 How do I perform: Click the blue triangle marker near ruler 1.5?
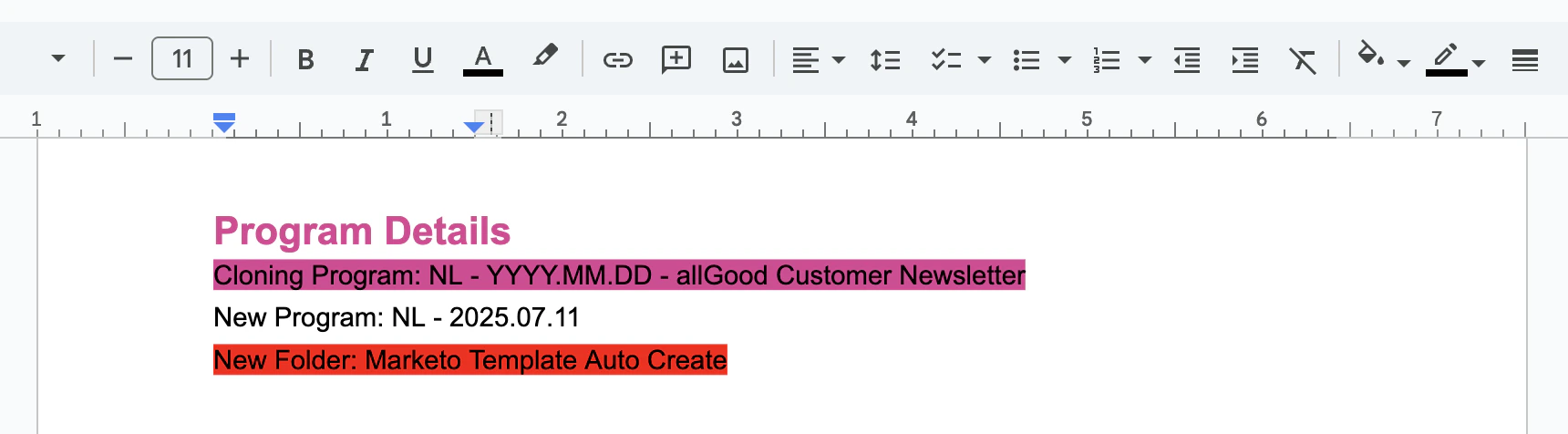tap(473, 127)
